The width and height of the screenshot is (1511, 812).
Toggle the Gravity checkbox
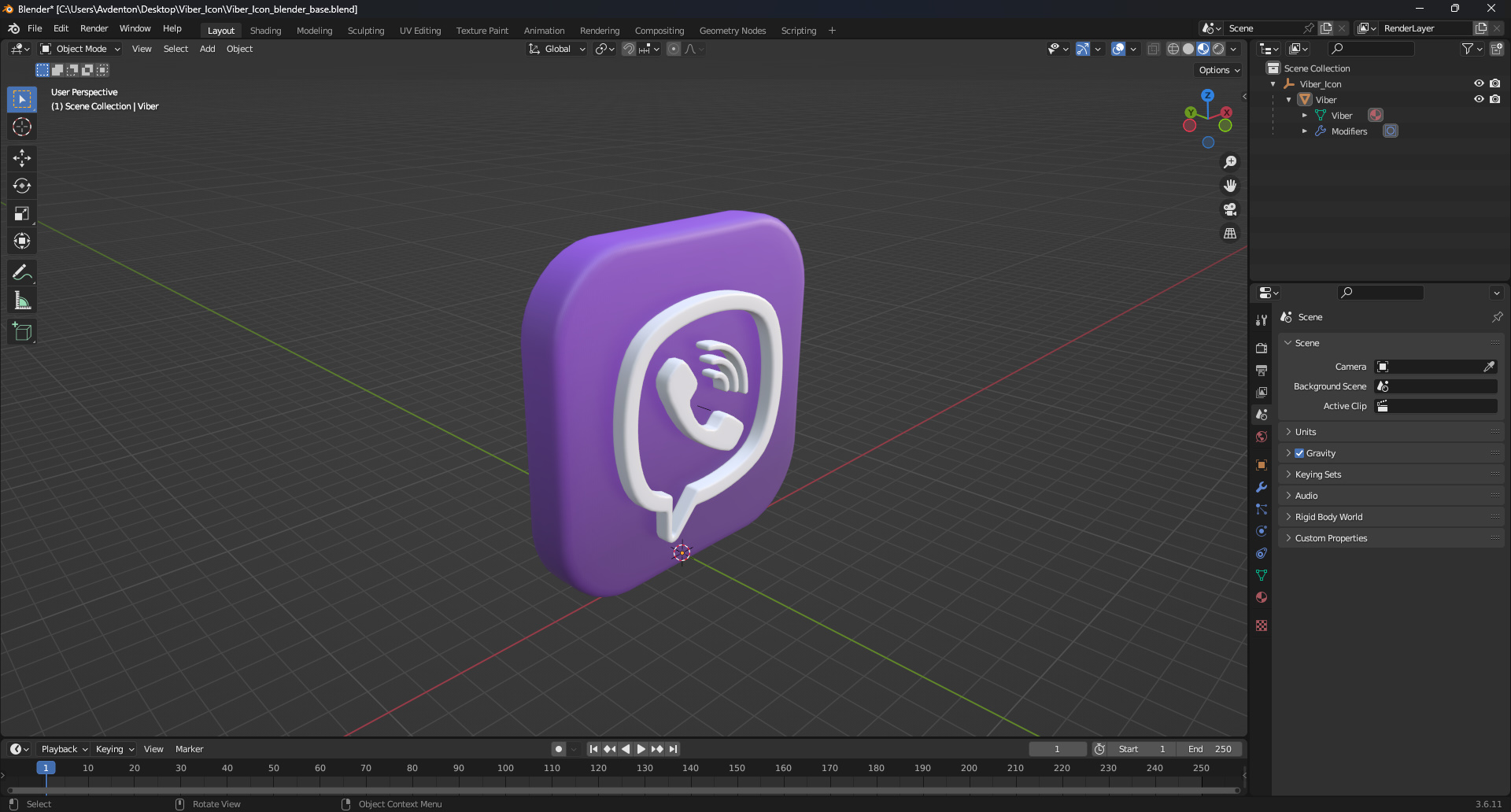[x=1299, y=453]
